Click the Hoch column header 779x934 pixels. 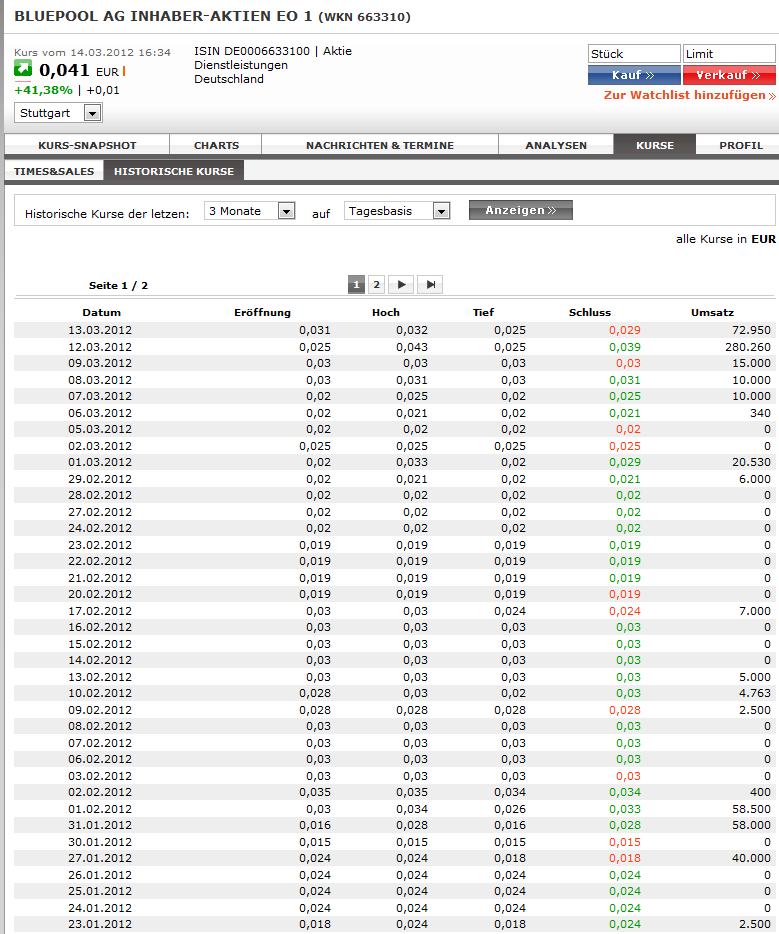386,312
